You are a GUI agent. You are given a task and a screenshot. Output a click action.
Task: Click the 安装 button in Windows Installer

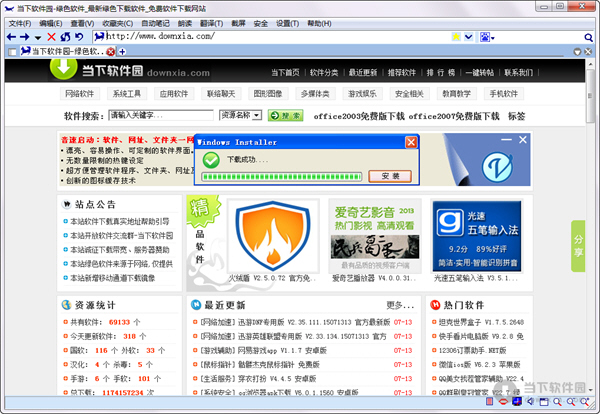(x=390, y=176)
